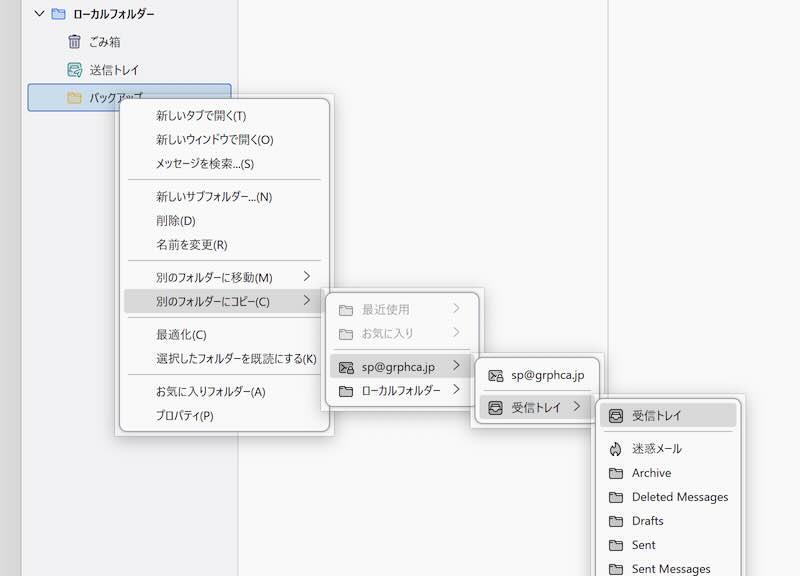The image size is (800, 576).
Task: Click the mail account icon next to sp@grphca.jp
Action: [346, 367]
